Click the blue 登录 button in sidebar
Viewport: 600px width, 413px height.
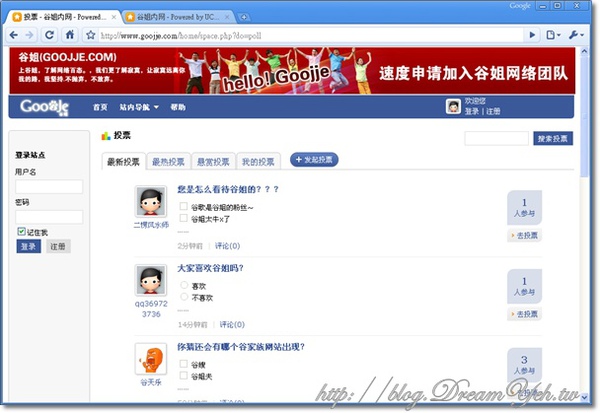coord(29,246)
